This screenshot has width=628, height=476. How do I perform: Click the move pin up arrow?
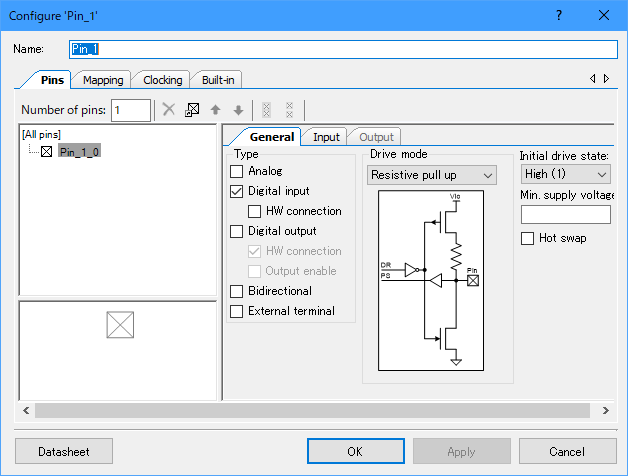[215, 110]
